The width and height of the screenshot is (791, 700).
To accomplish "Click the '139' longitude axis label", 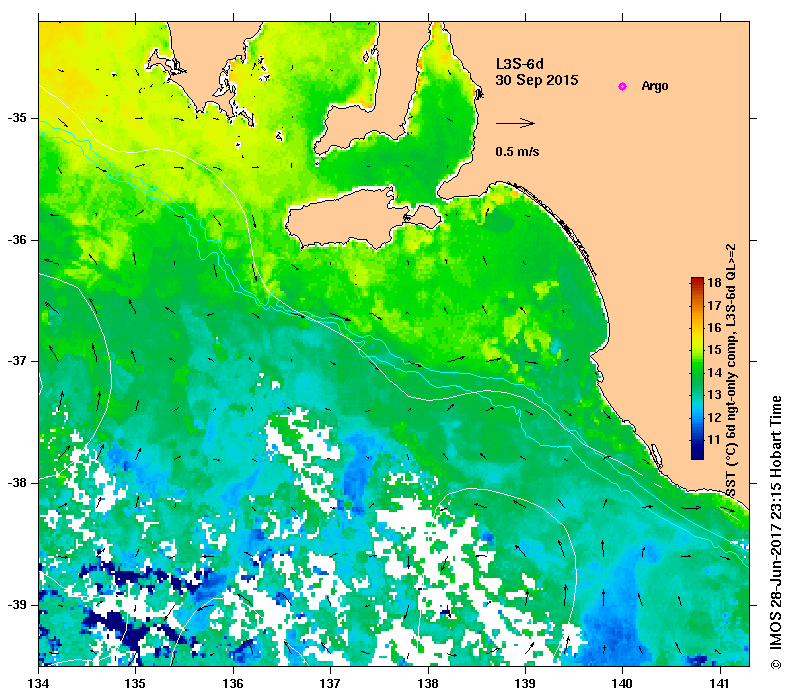I will [x=526, y=684].
